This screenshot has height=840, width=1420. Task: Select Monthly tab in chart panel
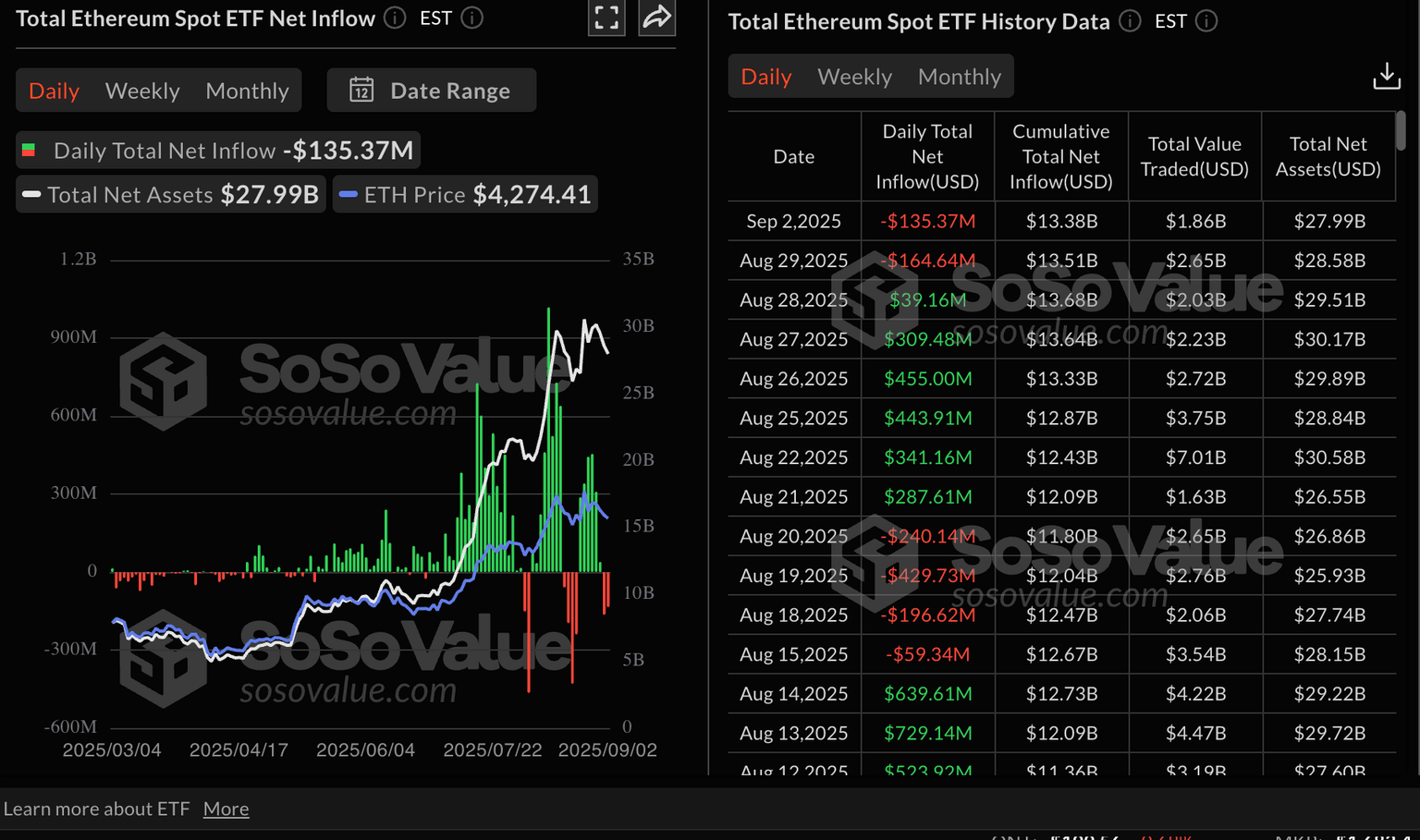pos(247,91)
